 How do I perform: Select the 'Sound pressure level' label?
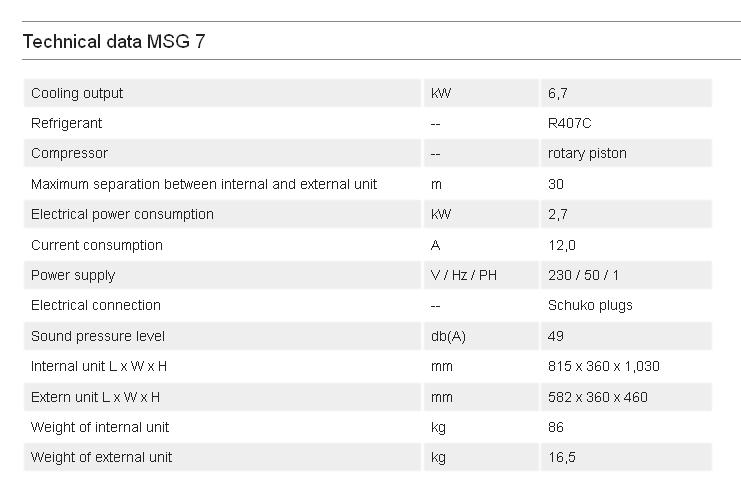coord(98,336)
